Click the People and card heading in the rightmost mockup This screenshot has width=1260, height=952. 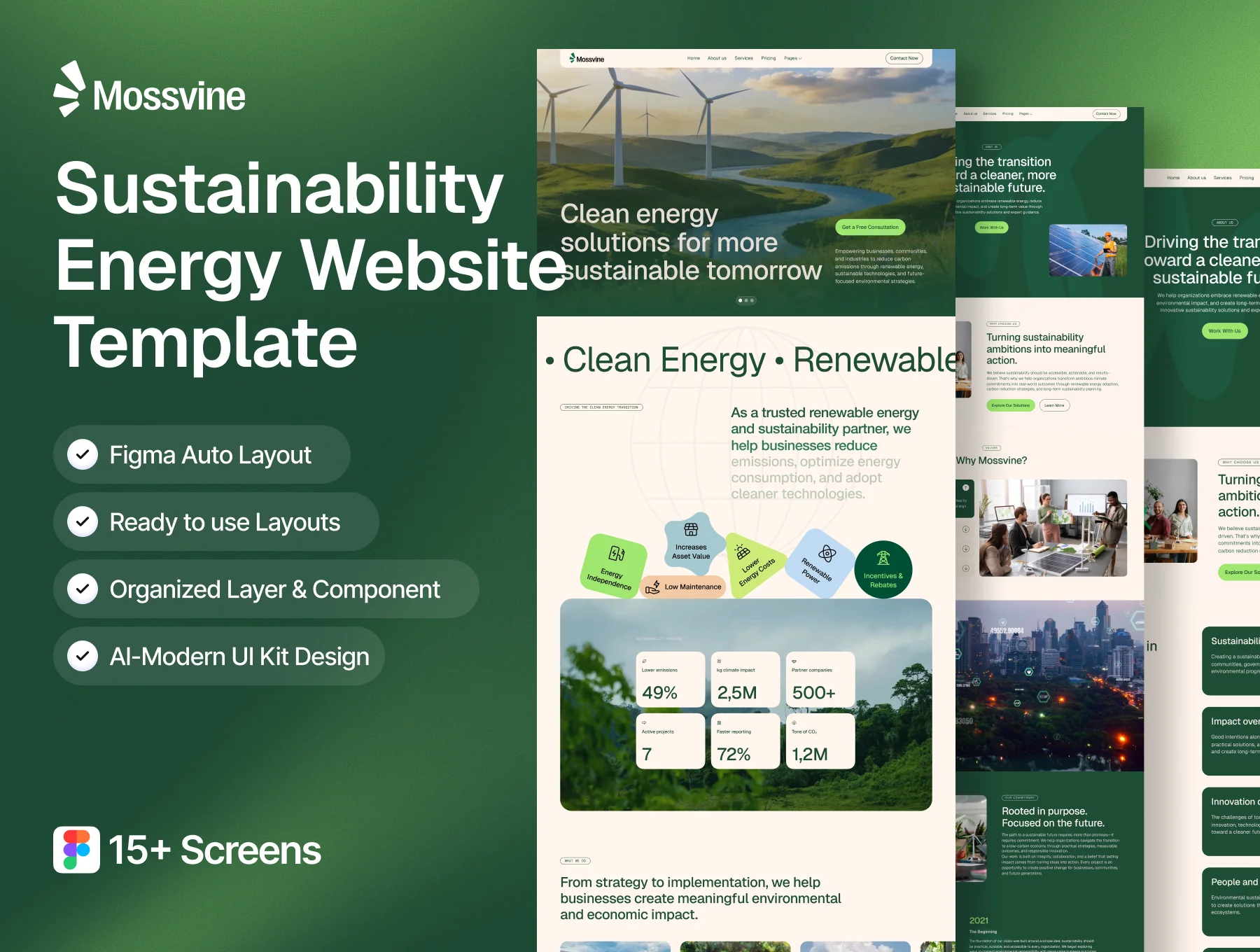click(x=1235, y=882)
